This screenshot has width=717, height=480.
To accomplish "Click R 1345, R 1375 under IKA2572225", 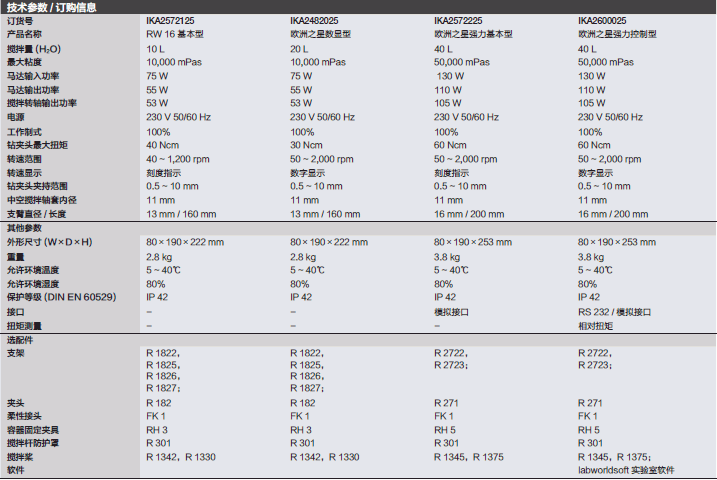I will 469,457.
